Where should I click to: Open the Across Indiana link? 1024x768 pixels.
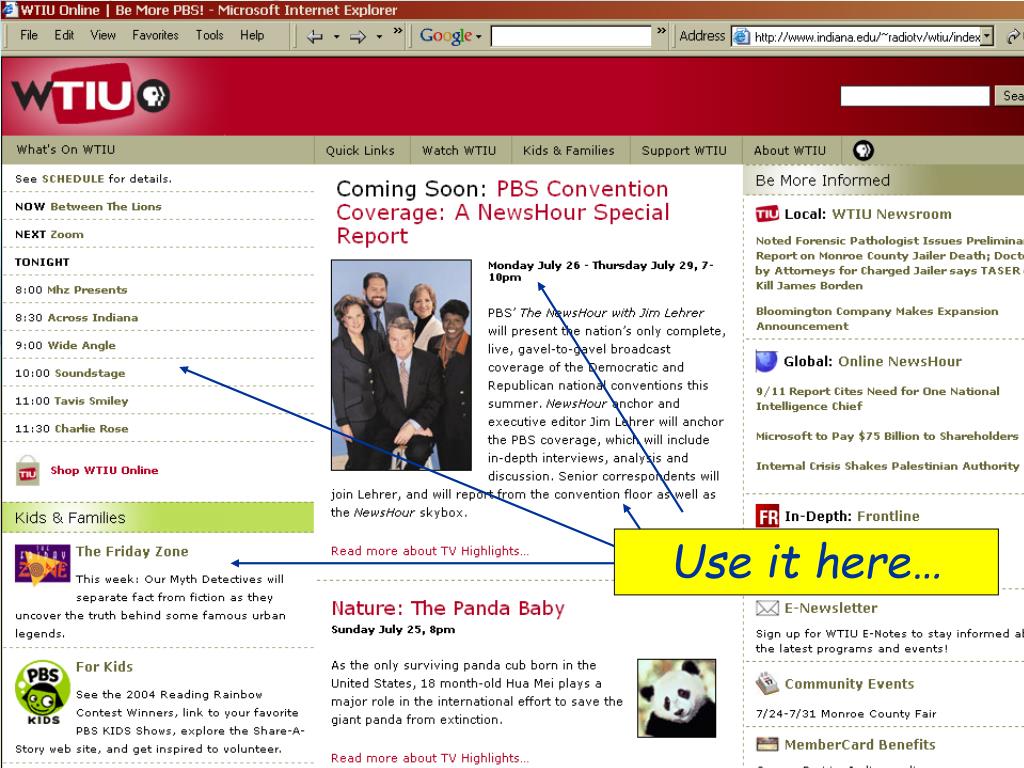coord(92,317)
